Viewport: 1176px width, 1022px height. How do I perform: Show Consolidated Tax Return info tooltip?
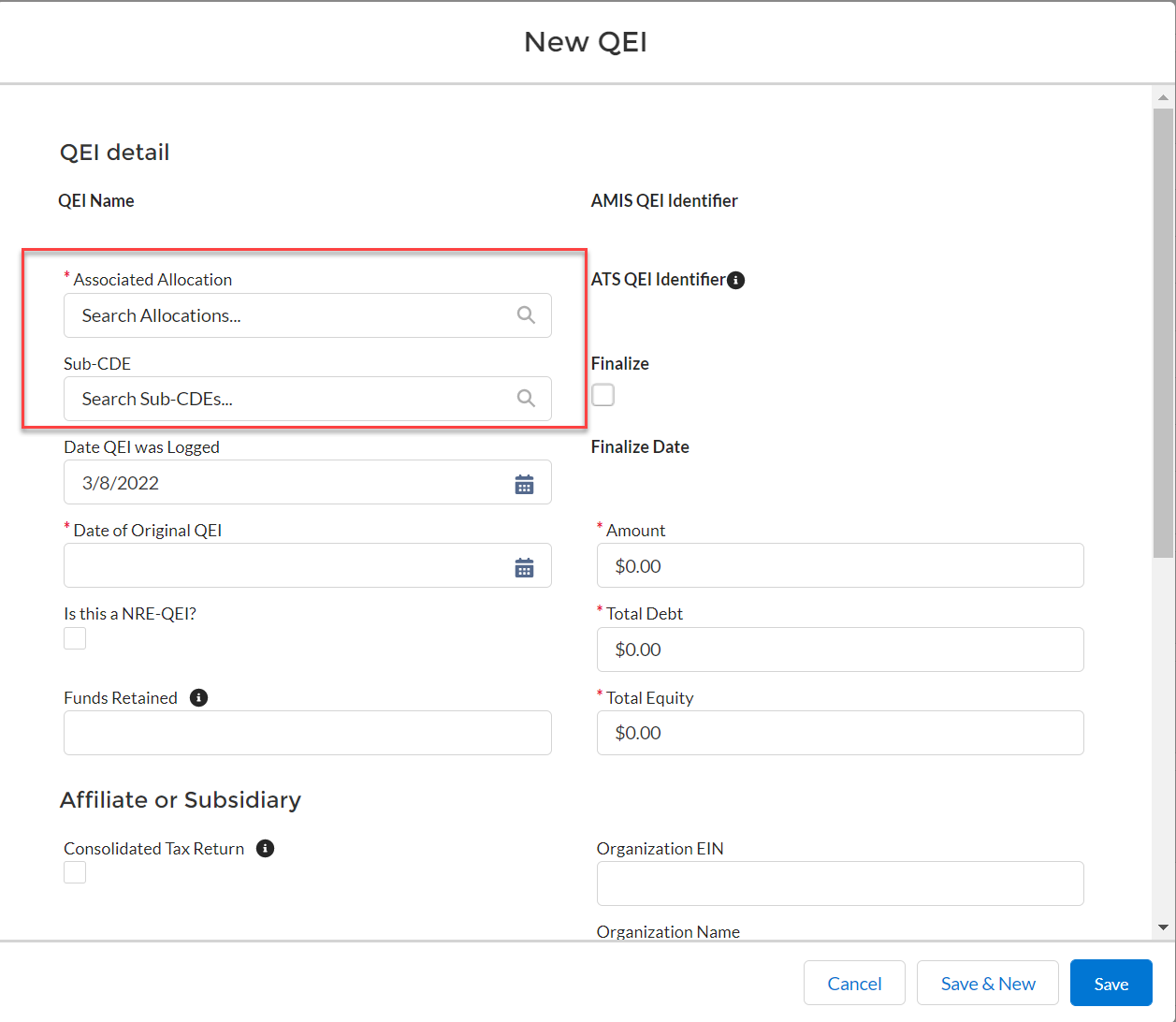[x=266, y=849]
